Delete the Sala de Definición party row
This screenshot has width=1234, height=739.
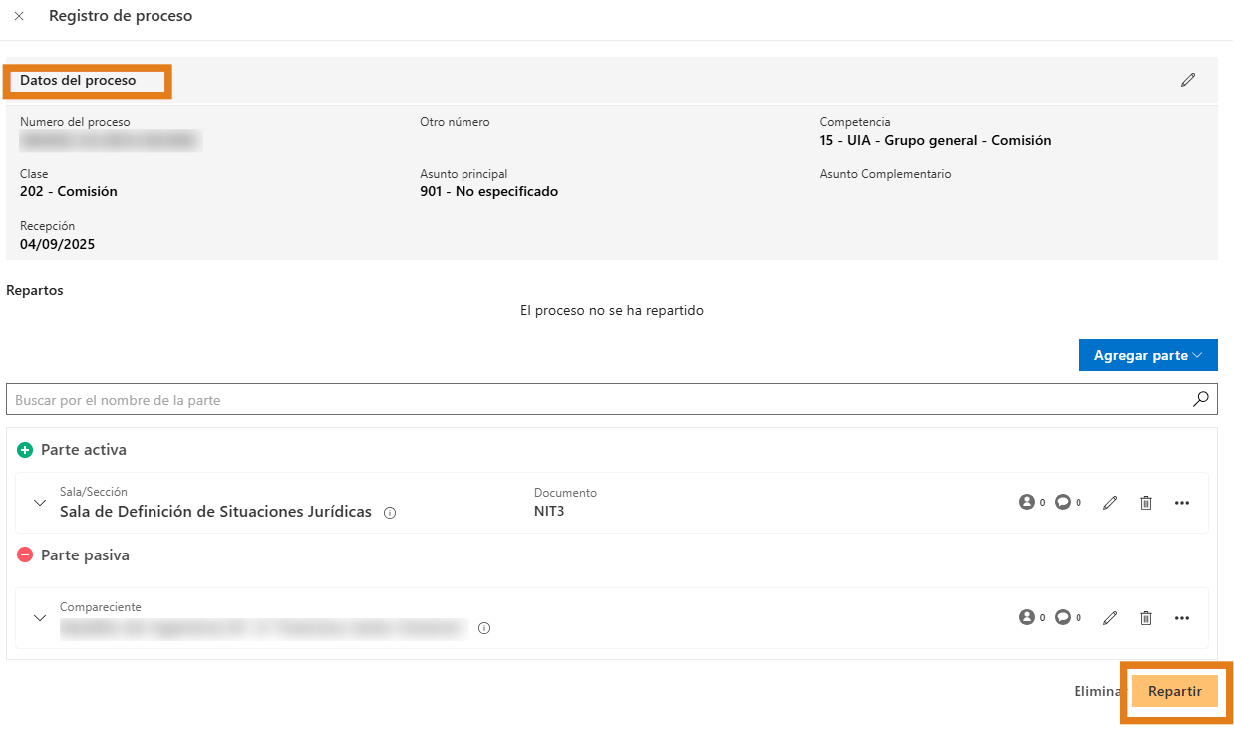coord(1146,503)
